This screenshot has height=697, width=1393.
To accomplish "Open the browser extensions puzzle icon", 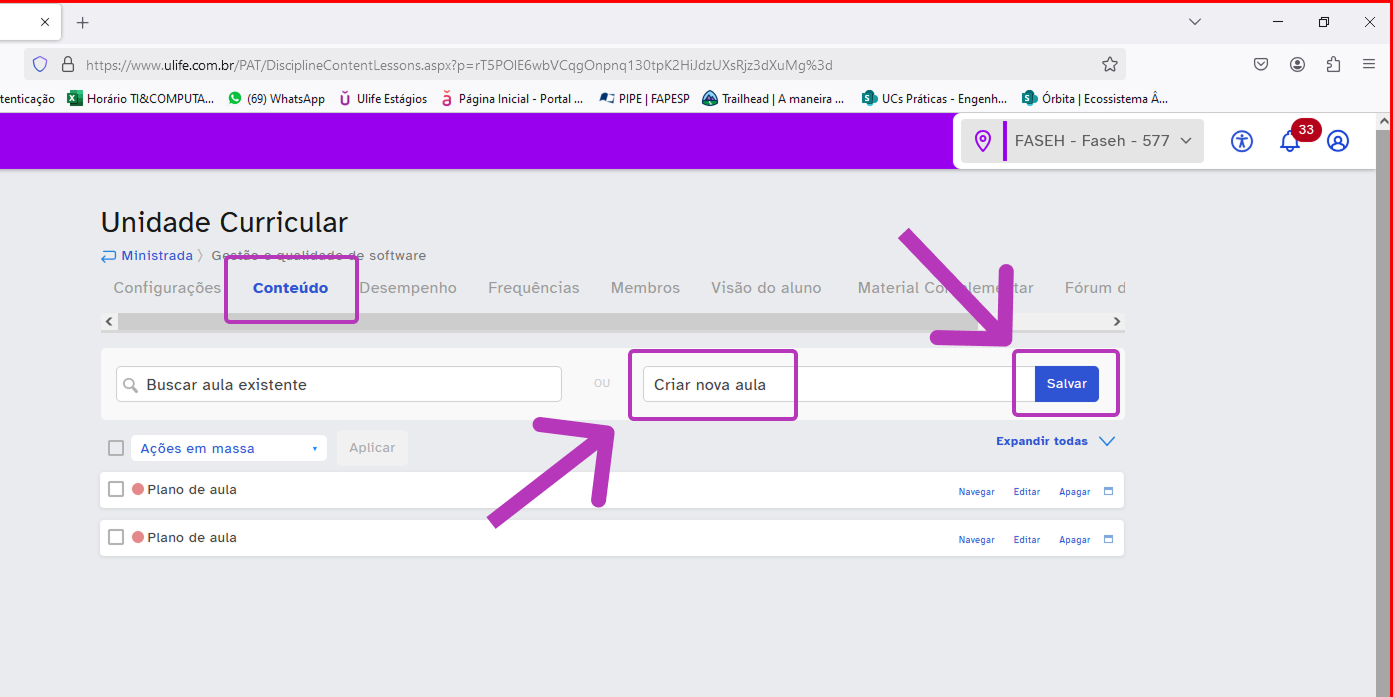I will [x=1333, y=65].
